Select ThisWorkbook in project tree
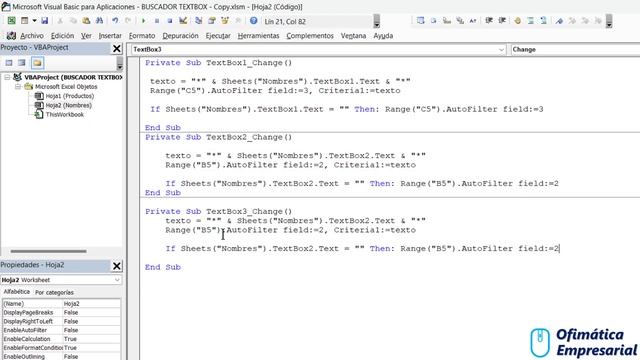Image resolution: width=640 pixels, height=360 pixels. pyautogui.click(x=64, y=115)
